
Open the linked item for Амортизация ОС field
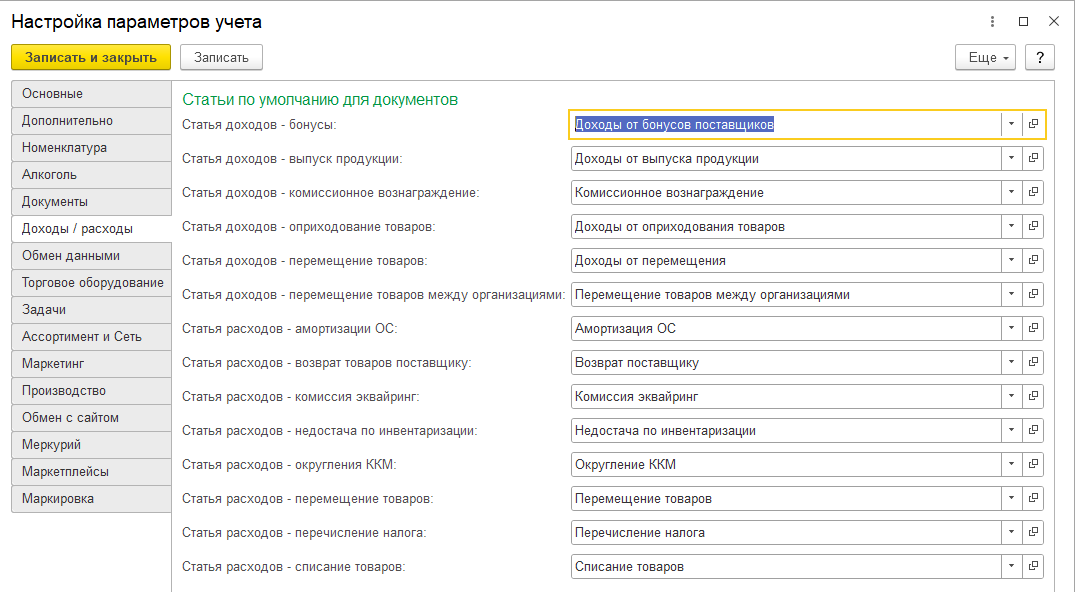pyautogui.click(x=1033, y=328)
